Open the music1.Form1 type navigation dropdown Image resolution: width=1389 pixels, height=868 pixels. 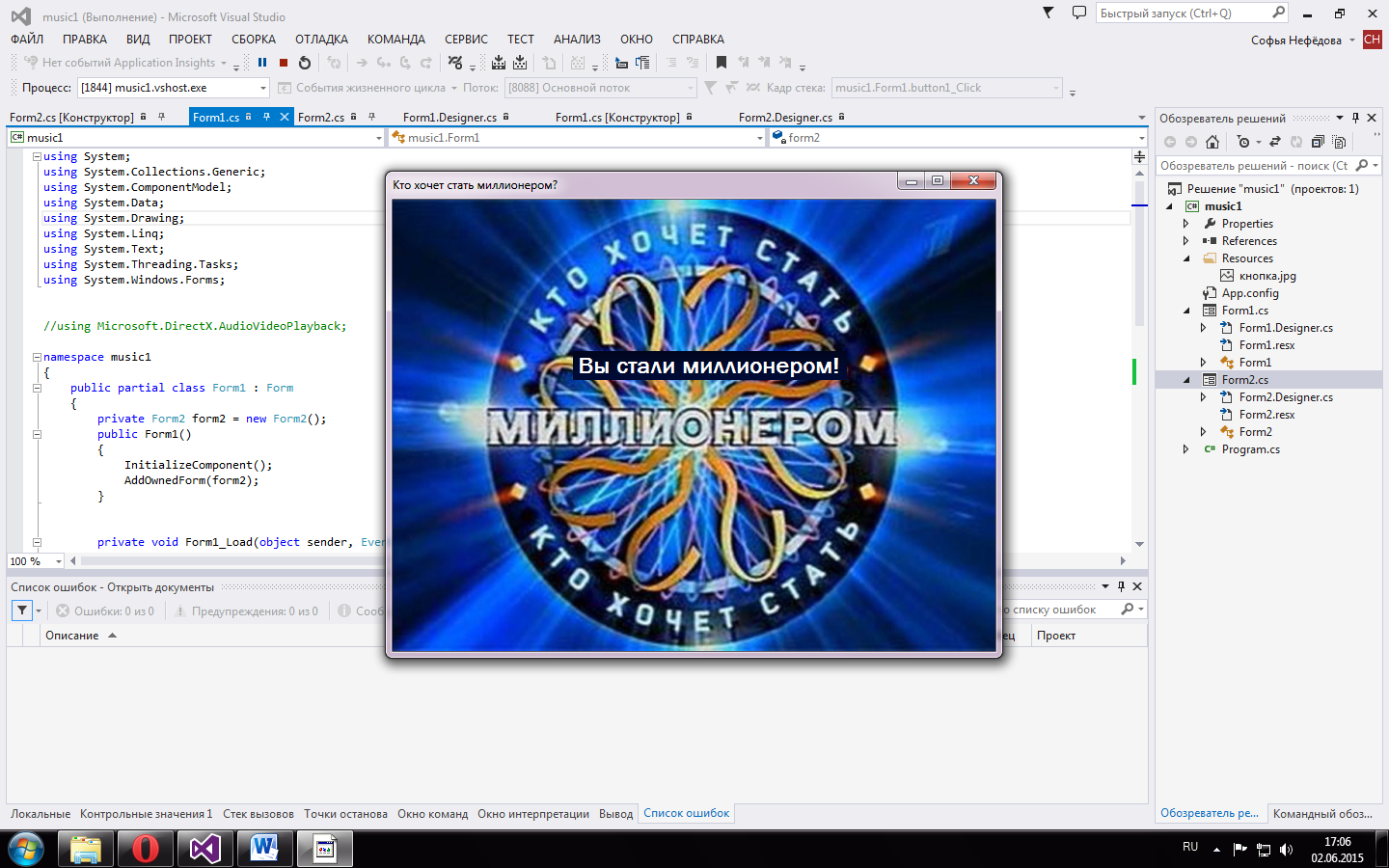[x=578, y=138]
